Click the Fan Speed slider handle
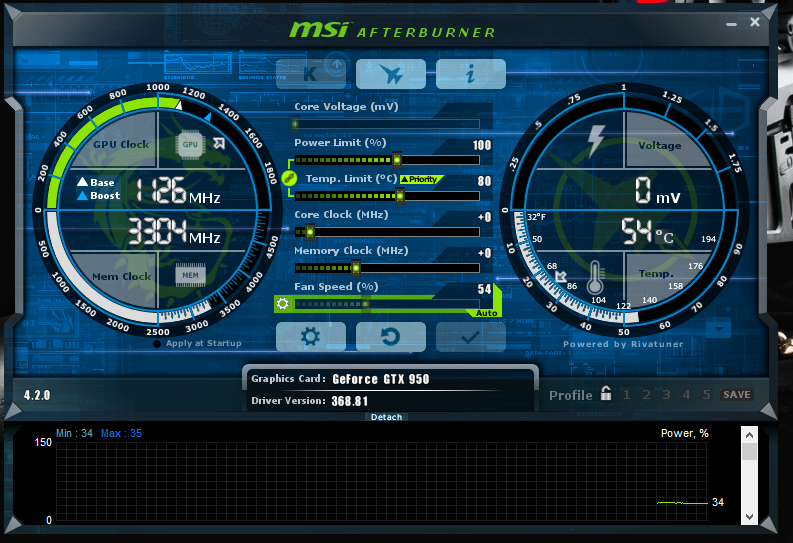This screenshot has width=793, height=543. click(x=365, y=304)
